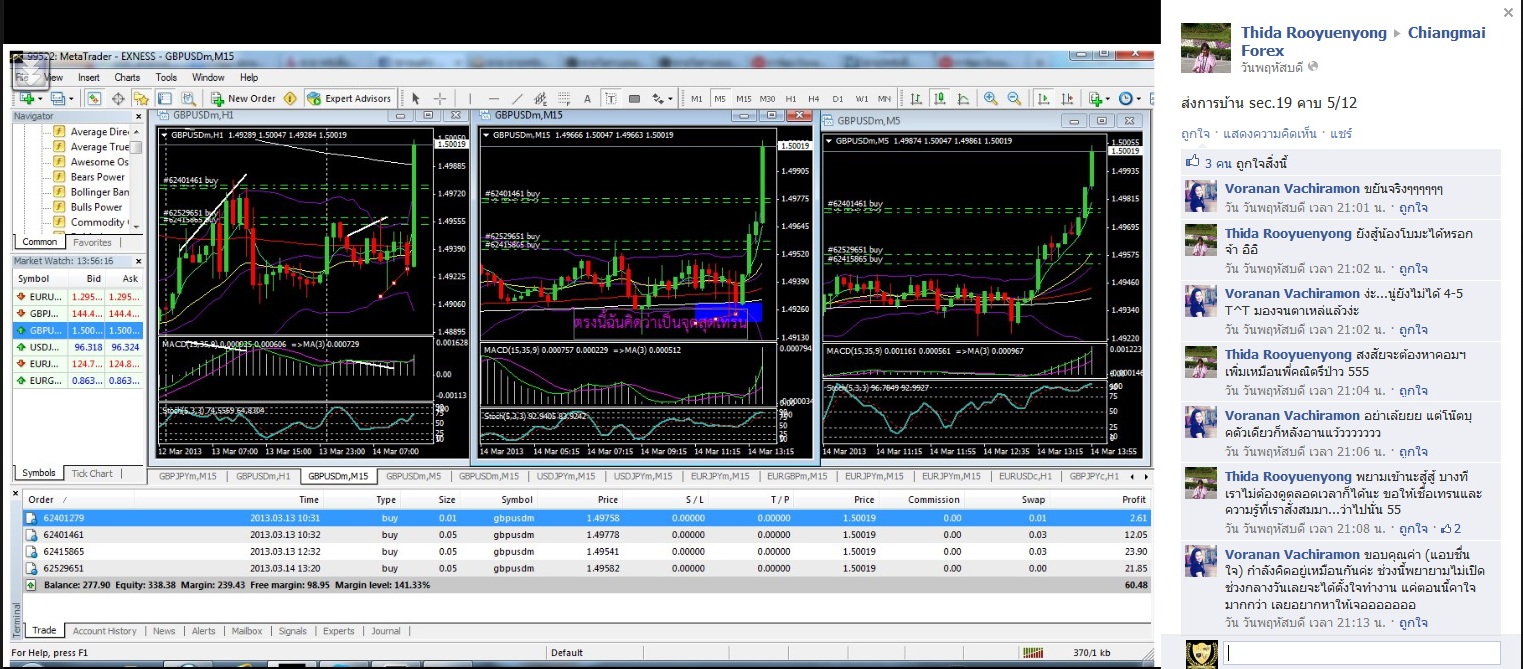The width and height of the screenshot is (1523, 669).
Task: Click the yellow diamond MetaEditor icon
Action: [290, 98]
